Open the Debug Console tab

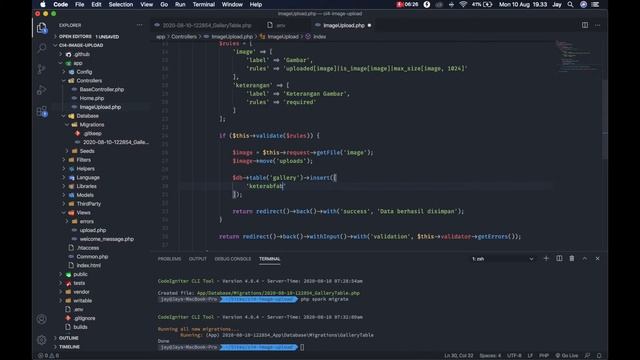click(x=233, y=259)
